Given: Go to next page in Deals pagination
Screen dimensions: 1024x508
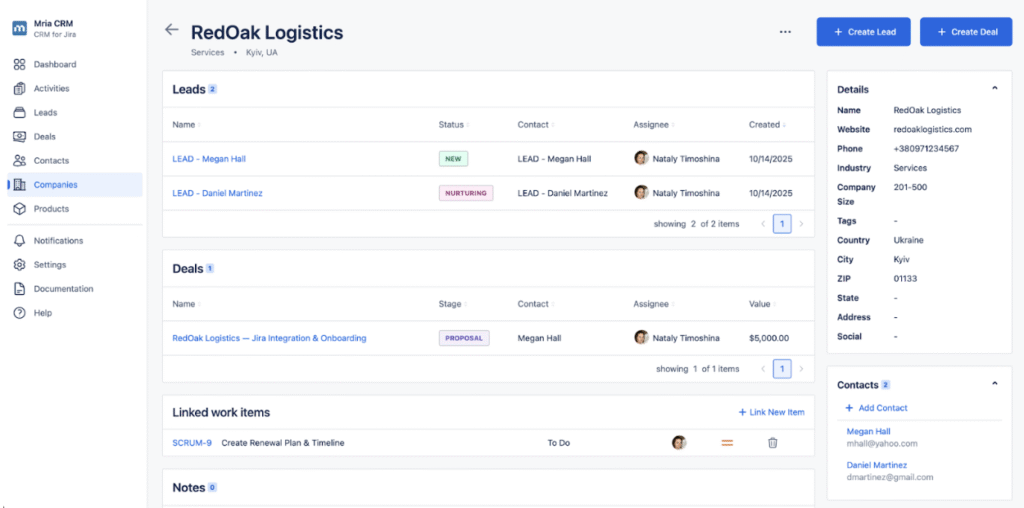Looking at the screenshot, I should (x=801, y=369).
